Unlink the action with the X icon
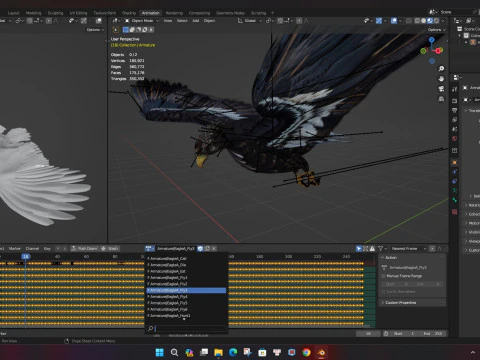Viewport: 480px width, 360px height. 214,248
